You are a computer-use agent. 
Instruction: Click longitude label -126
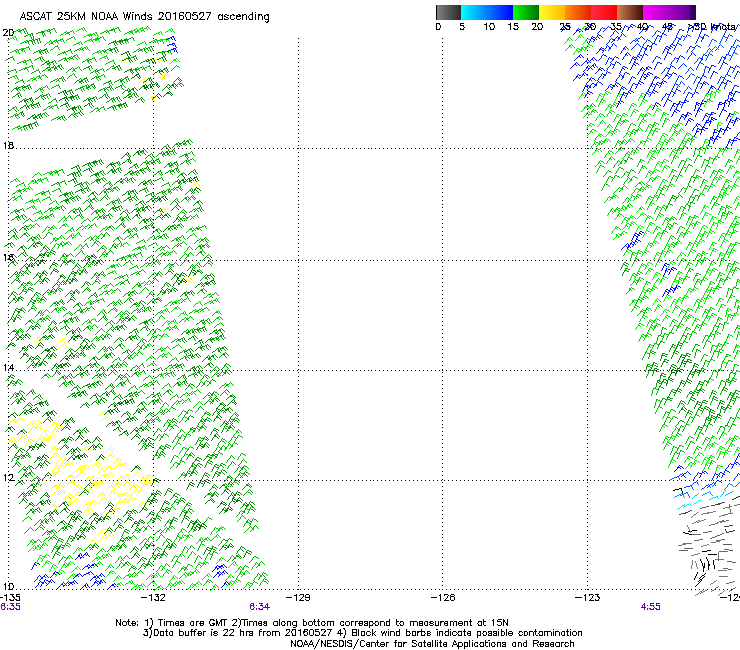(x=443, y=598)
